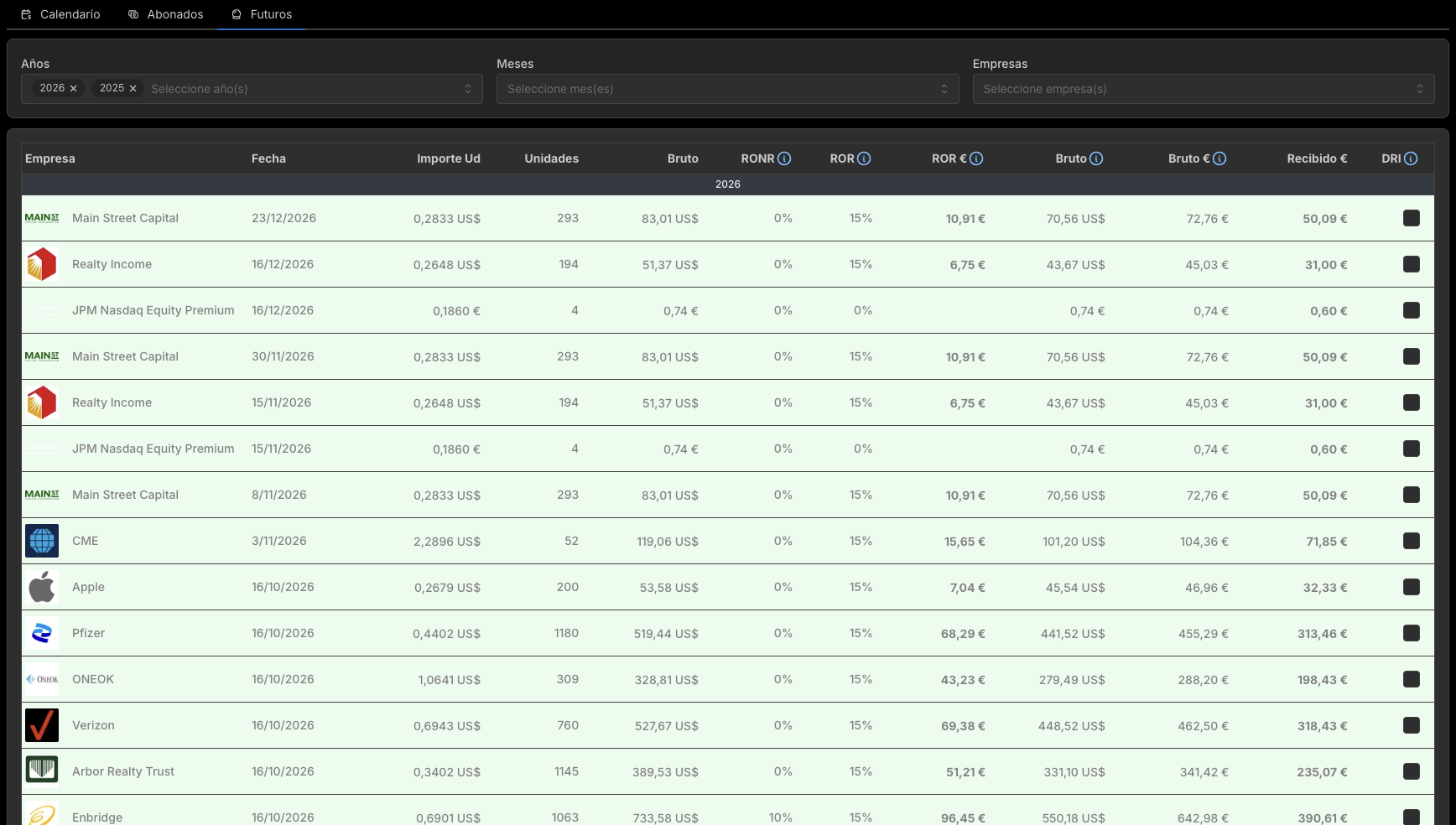
Task: Click the Recibido € column header
Action: [x=1317, y=158]
